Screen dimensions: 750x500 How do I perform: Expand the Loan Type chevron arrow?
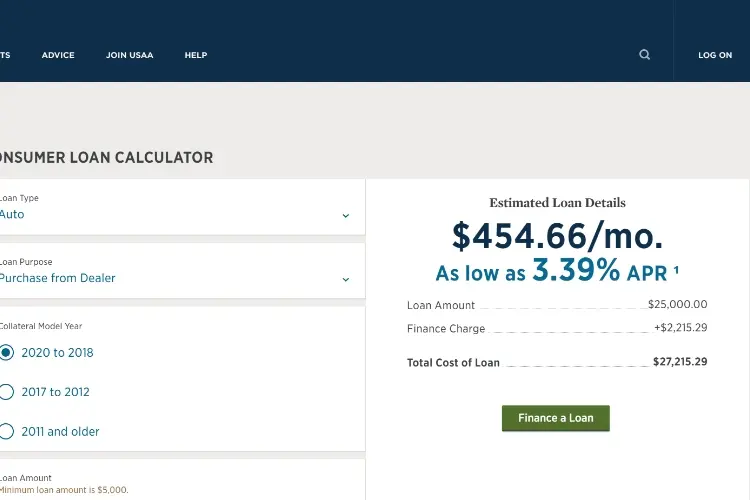(346, 216)
